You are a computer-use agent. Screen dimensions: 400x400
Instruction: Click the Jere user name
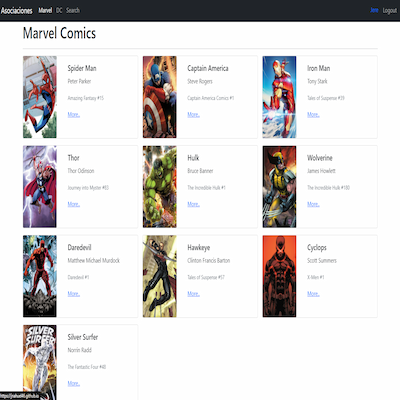pos(374,10)
